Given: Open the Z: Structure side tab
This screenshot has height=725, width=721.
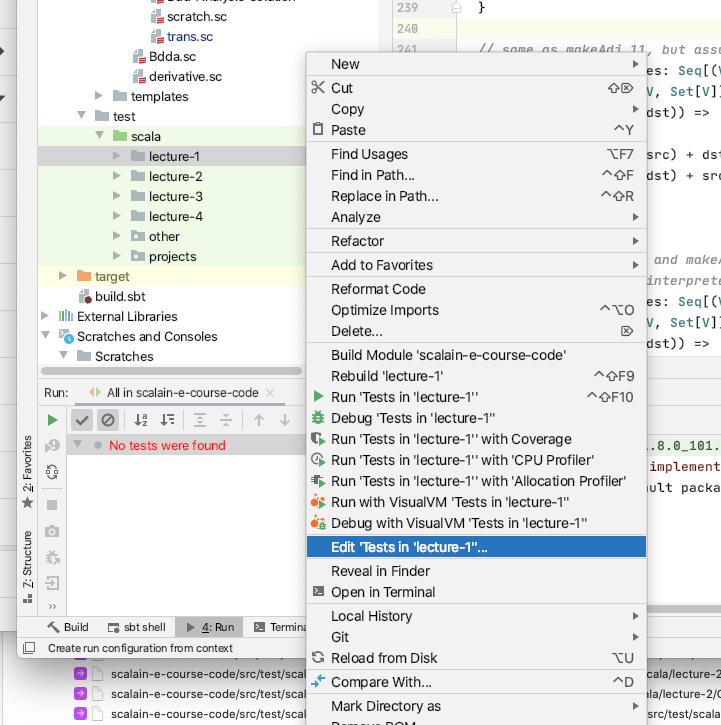Looking at the screenshot, I should [28, 567].
